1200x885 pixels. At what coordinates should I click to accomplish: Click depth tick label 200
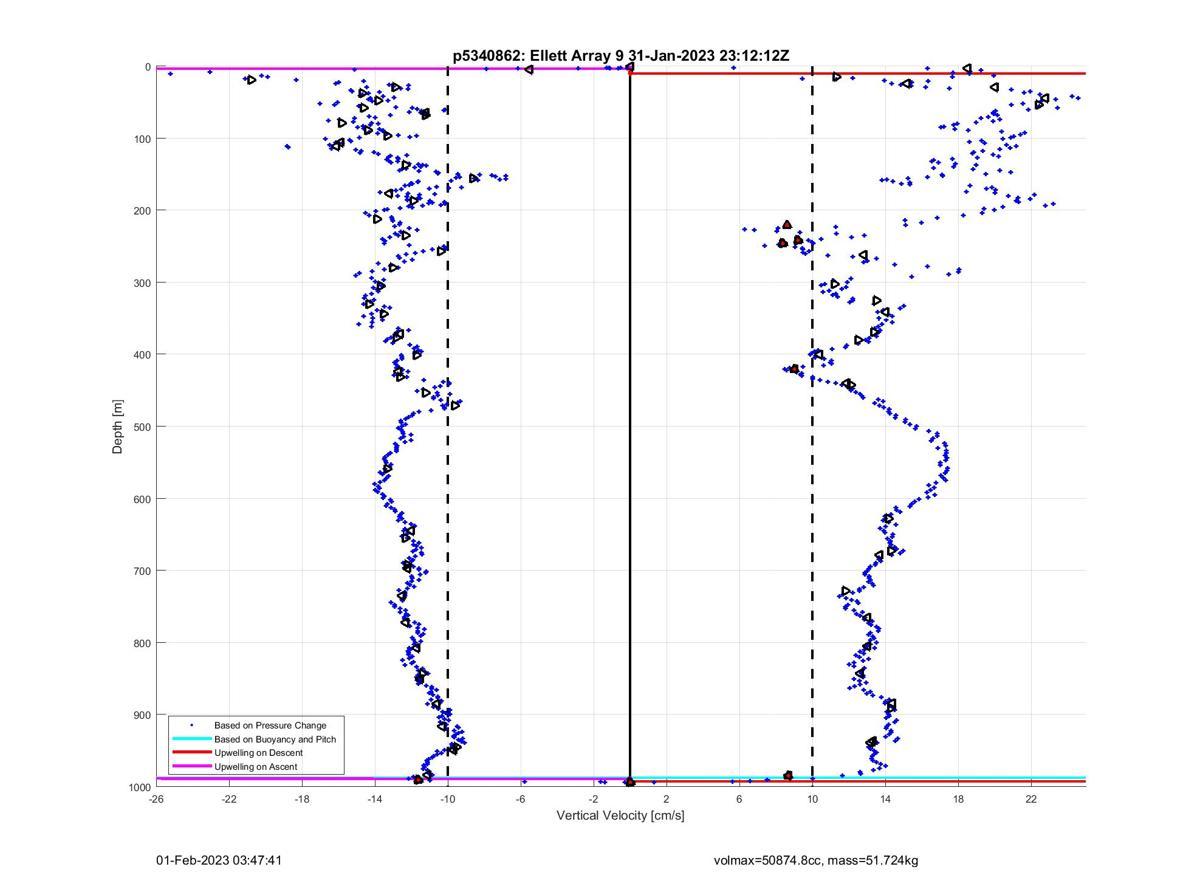click(x=141, y=211)
